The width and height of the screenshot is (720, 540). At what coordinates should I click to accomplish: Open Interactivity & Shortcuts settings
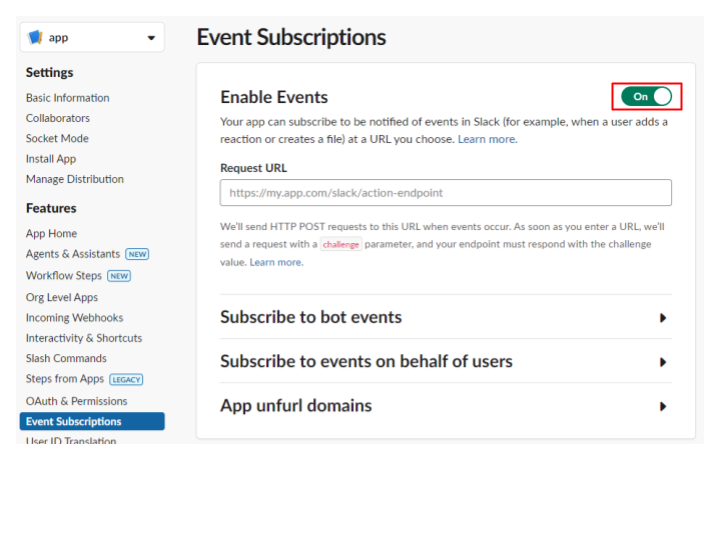(84, 338)
